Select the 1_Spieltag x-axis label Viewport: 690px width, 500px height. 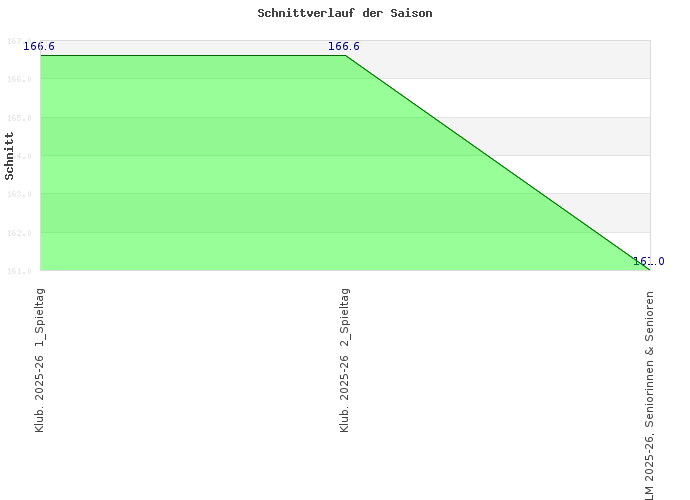(40, 360)
